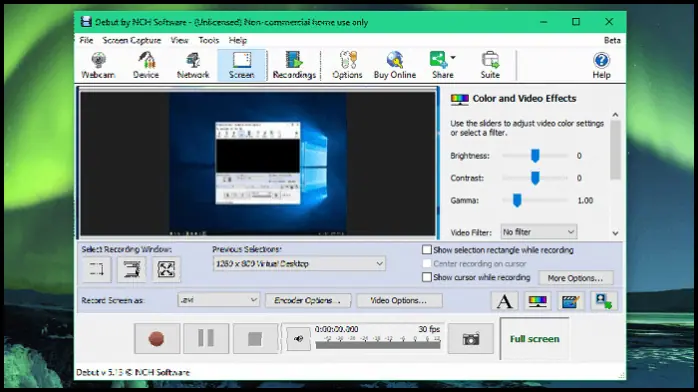Click the Debut version status bar text
The image size is (698, 392).
133,372
